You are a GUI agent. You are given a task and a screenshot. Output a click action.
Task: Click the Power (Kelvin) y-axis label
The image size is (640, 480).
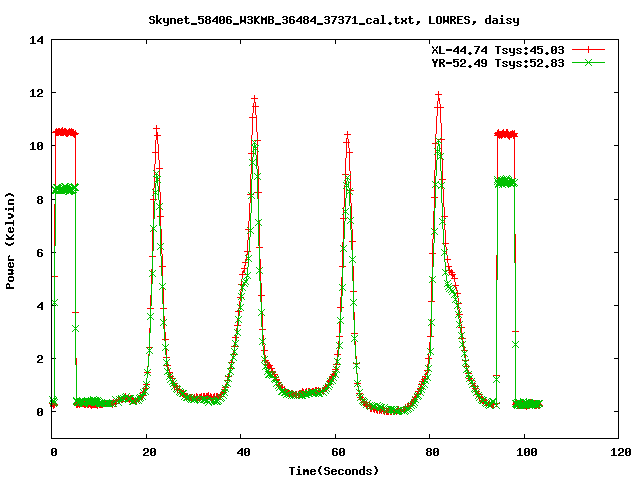[x=10, y=241]
